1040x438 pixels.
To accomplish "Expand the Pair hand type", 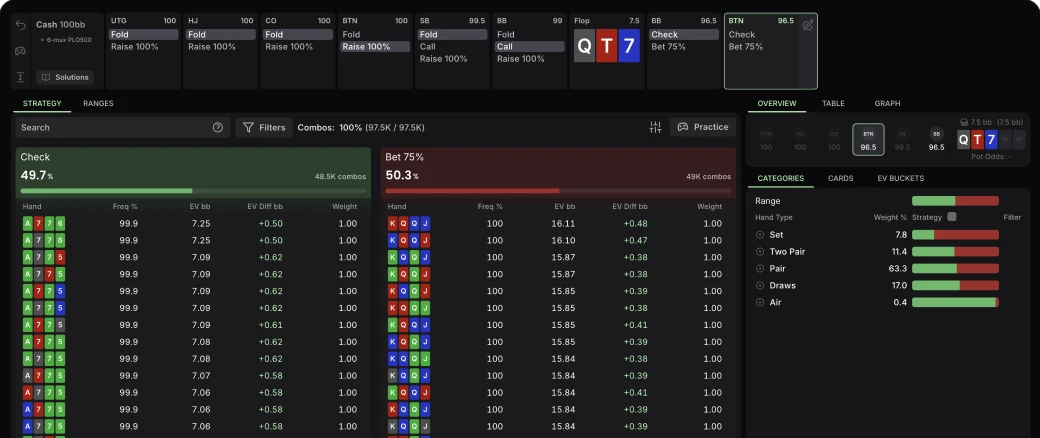I will 759,269.
